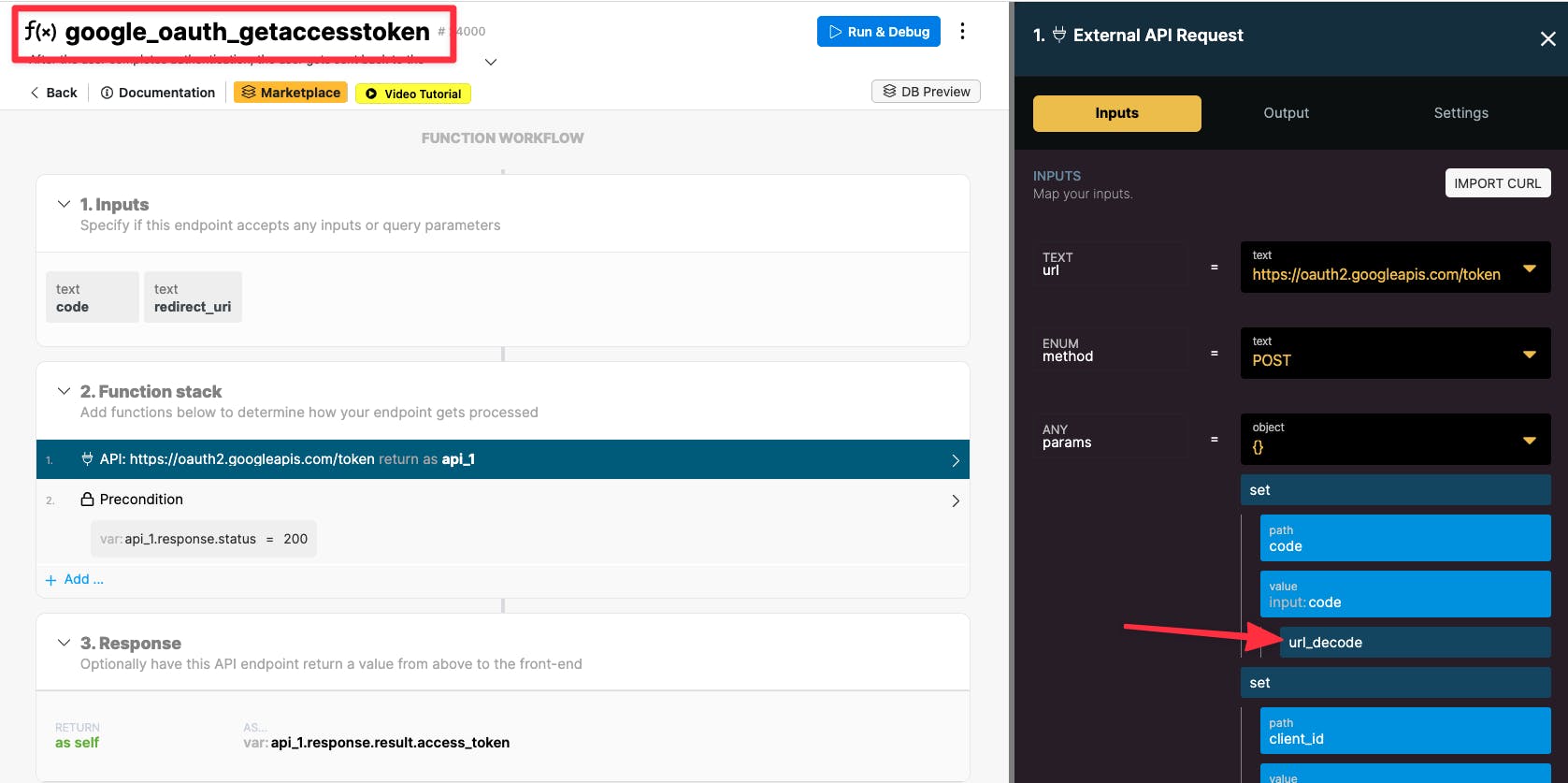Edit the path code field
The image size is (1568, 783).
point(1405,538)
